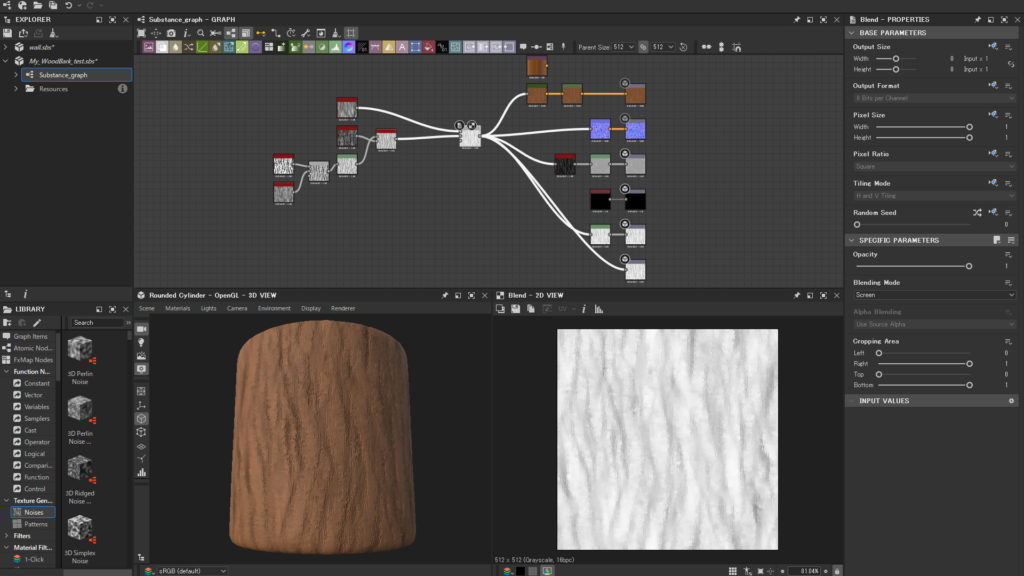Click the Opacity slider handle
Image resolution: width=1024 pixels, height=576 pixels.
click(x=969, y=266)
